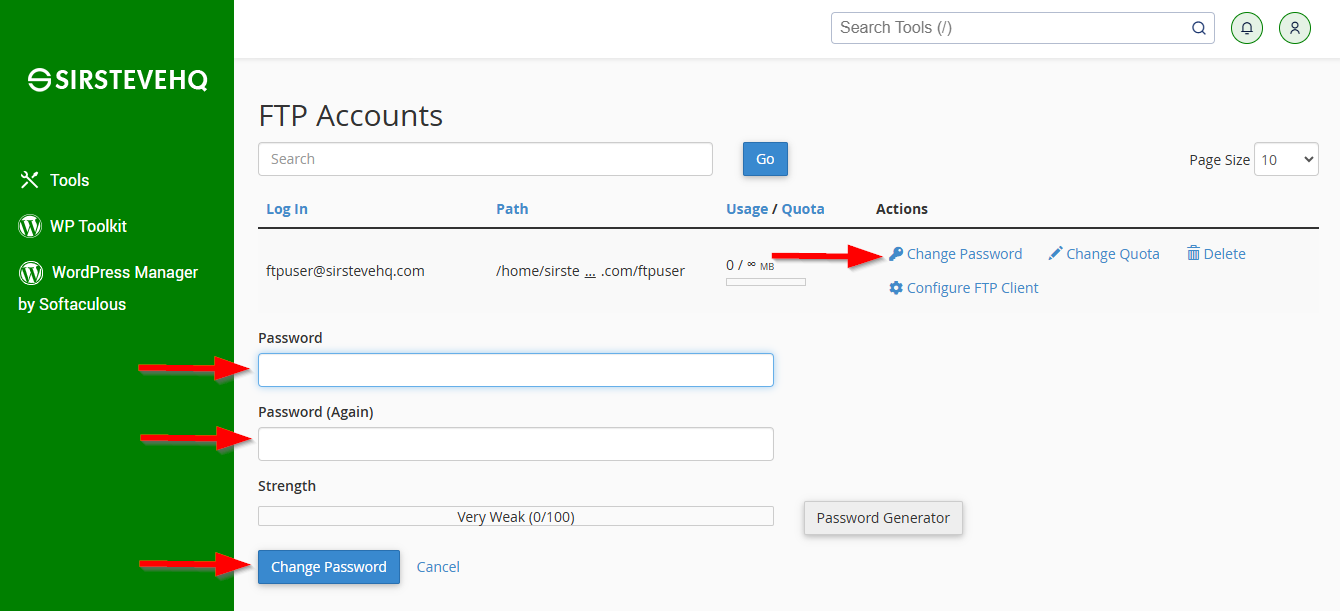Screen dimensions: 1340x611
Task: Expand the truncated path ellipsis
Action: pos(590,271)
